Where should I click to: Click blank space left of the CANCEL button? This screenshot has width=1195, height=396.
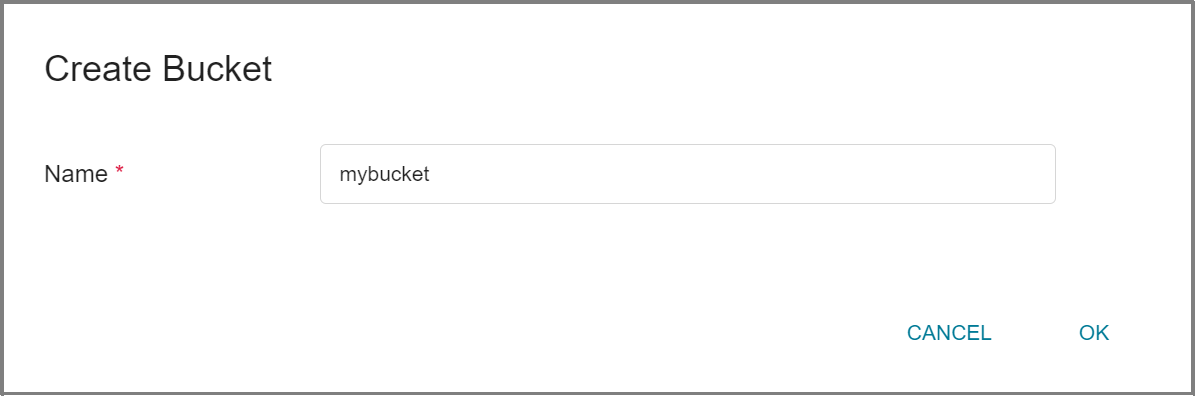533,333
